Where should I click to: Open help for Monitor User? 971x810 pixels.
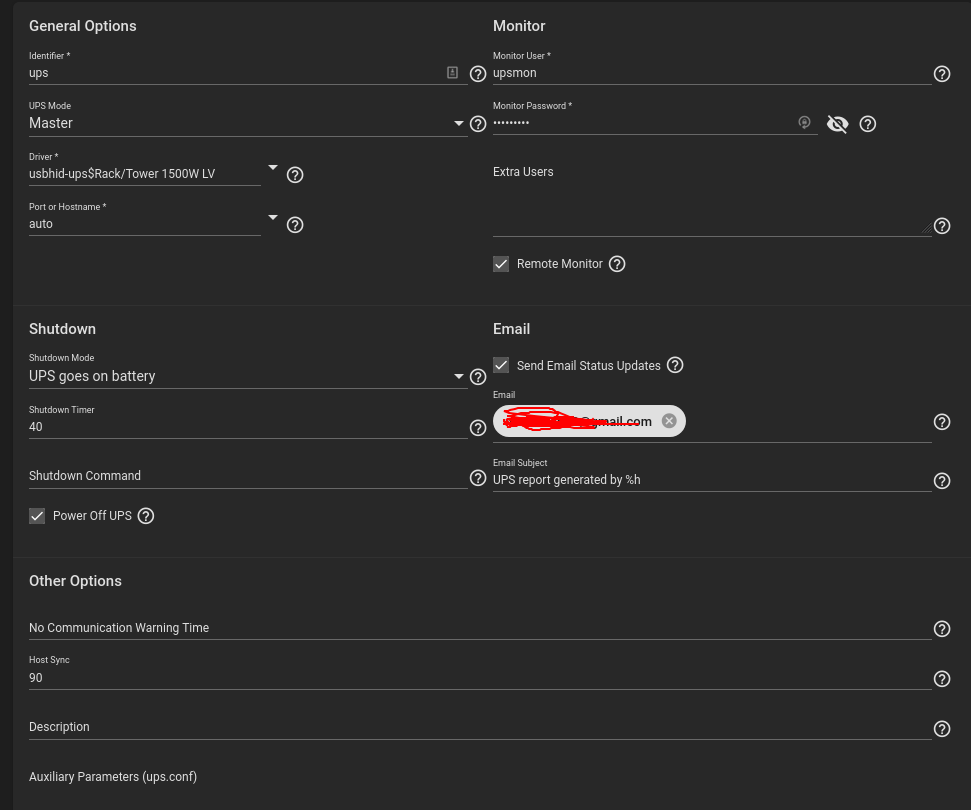click(941, 74)
